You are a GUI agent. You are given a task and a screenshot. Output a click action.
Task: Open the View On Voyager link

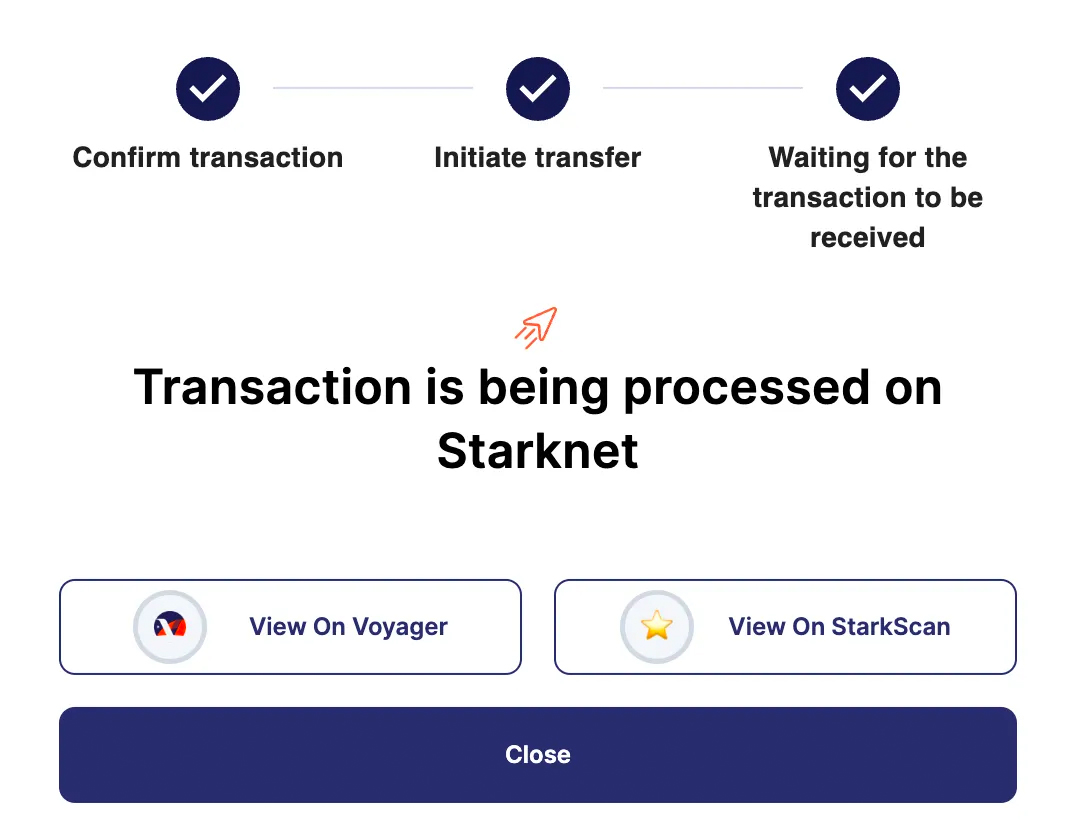pyautogui.click(x=348, y=627)
